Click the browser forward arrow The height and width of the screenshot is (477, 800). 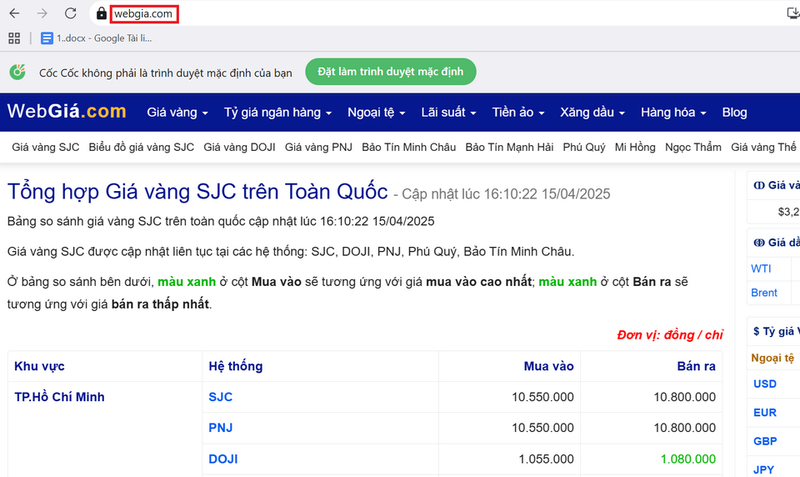42,13
